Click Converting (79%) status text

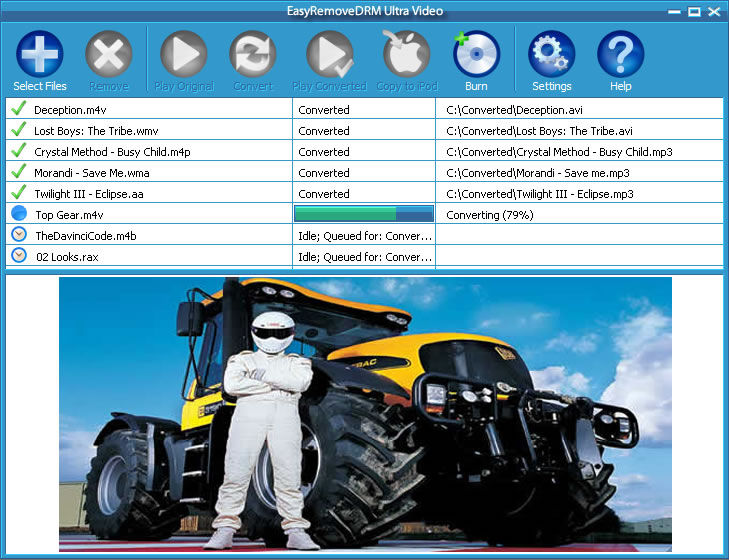click(490, 215)
